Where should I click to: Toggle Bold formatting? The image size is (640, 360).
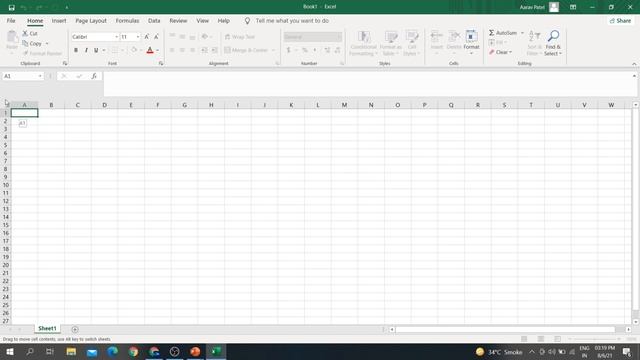tap(76, 50)
